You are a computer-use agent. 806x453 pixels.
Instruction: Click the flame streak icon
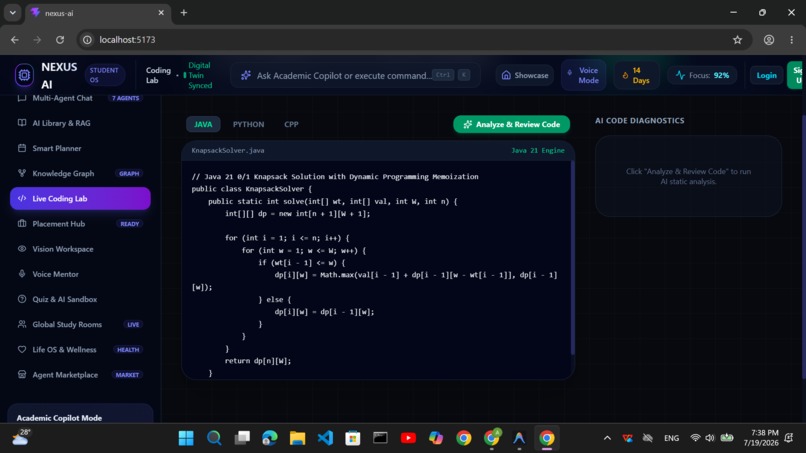[x=625, y=76]
